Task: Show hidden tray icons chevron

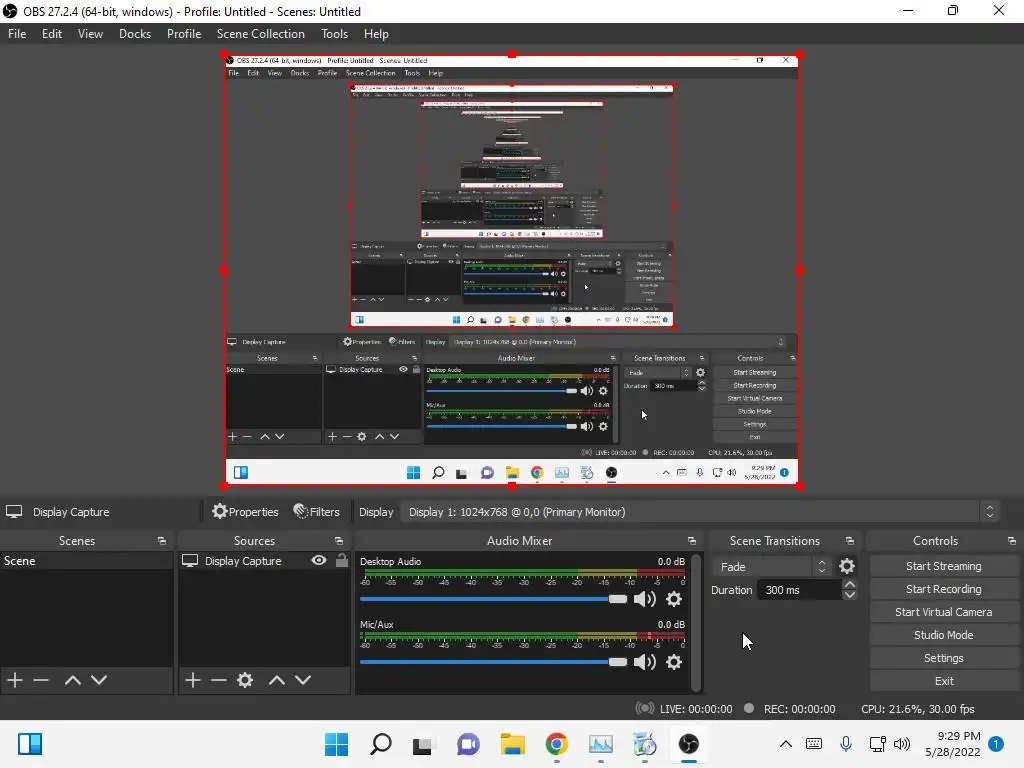Action: [x=786, y=744]
